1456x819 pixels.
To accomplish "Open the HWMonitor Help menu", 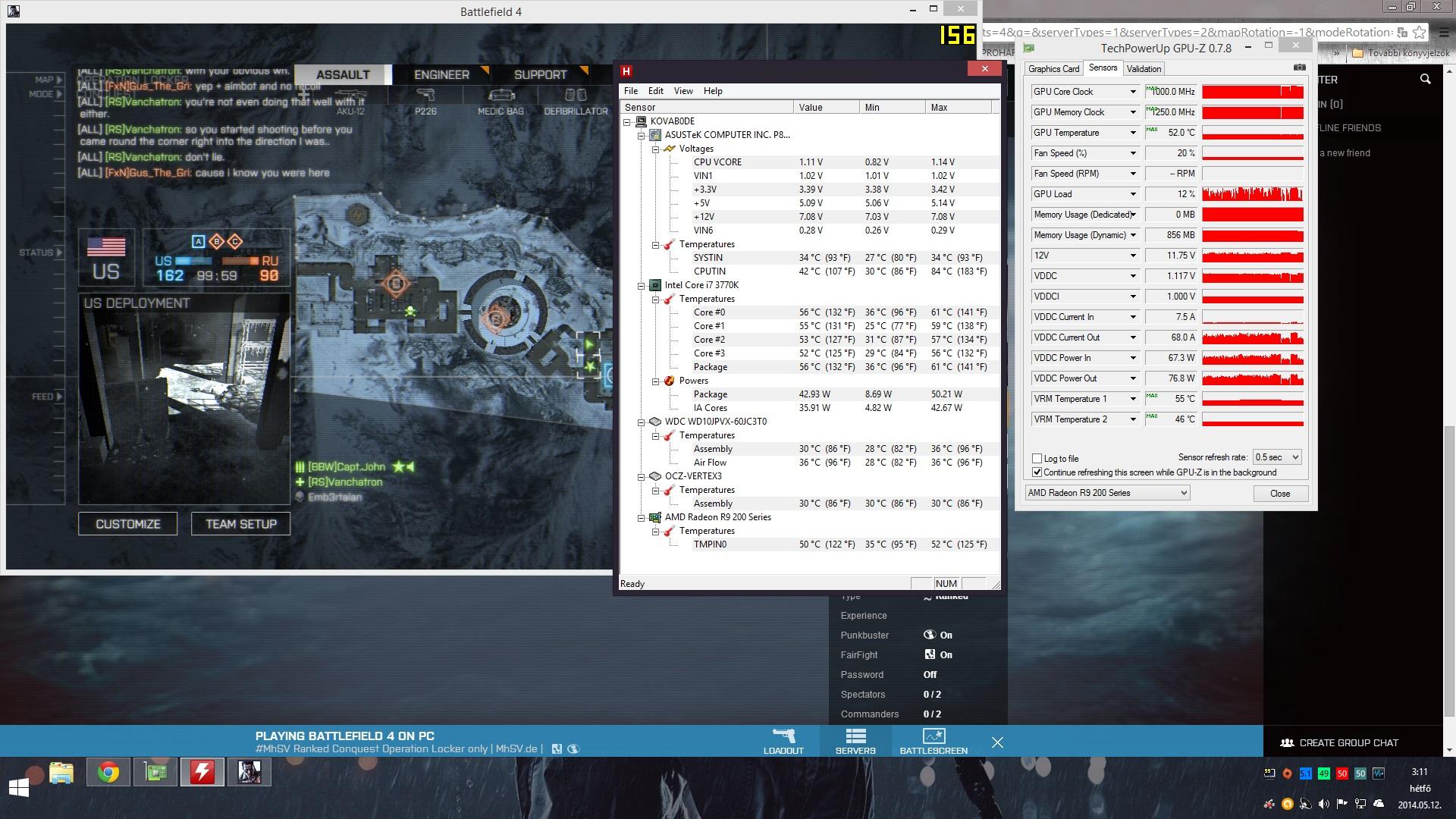I will 713,91.
